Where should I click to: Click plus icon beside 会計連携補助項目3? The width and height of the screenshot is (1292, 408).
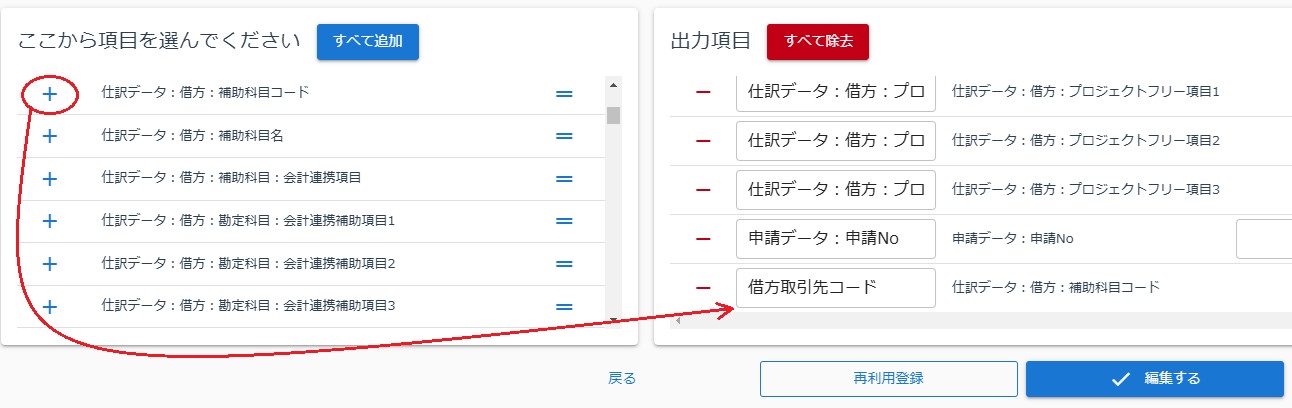50,306
